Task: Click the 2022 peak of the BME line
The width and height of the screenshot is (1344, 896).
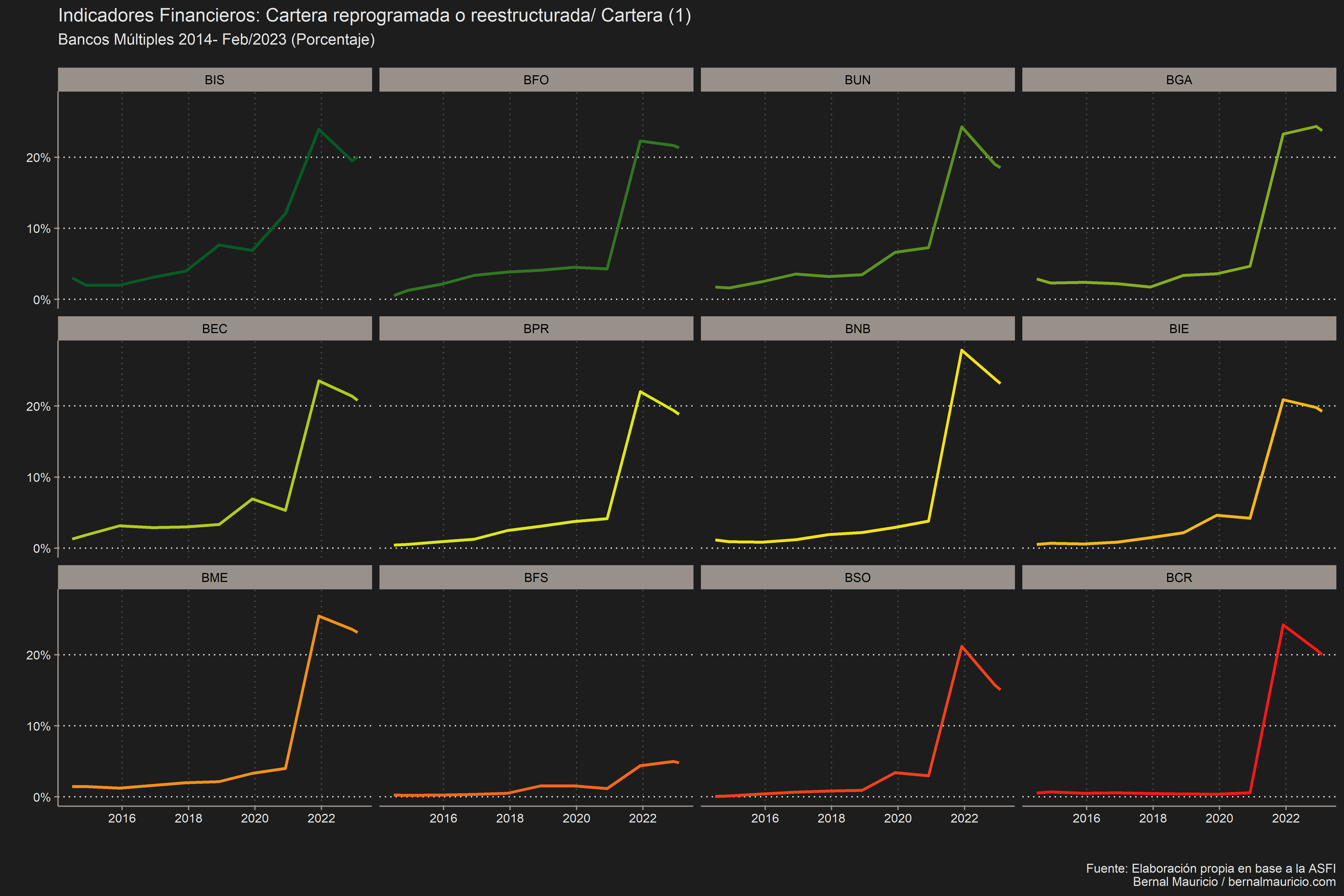Action: point(318,616)
